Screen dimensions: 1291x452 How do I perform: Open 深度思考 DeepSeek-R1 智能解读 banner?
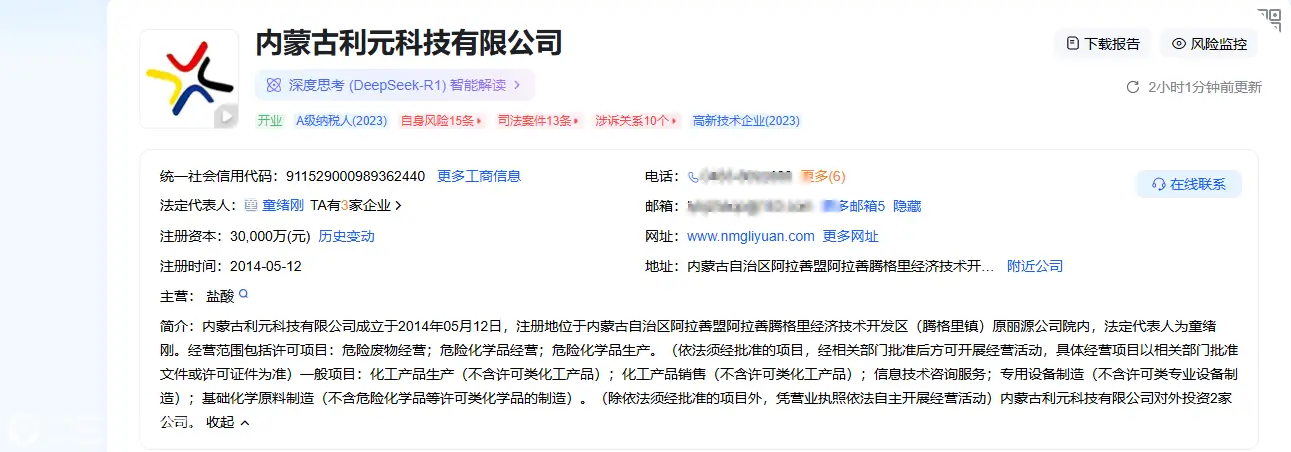pos(394,85)
